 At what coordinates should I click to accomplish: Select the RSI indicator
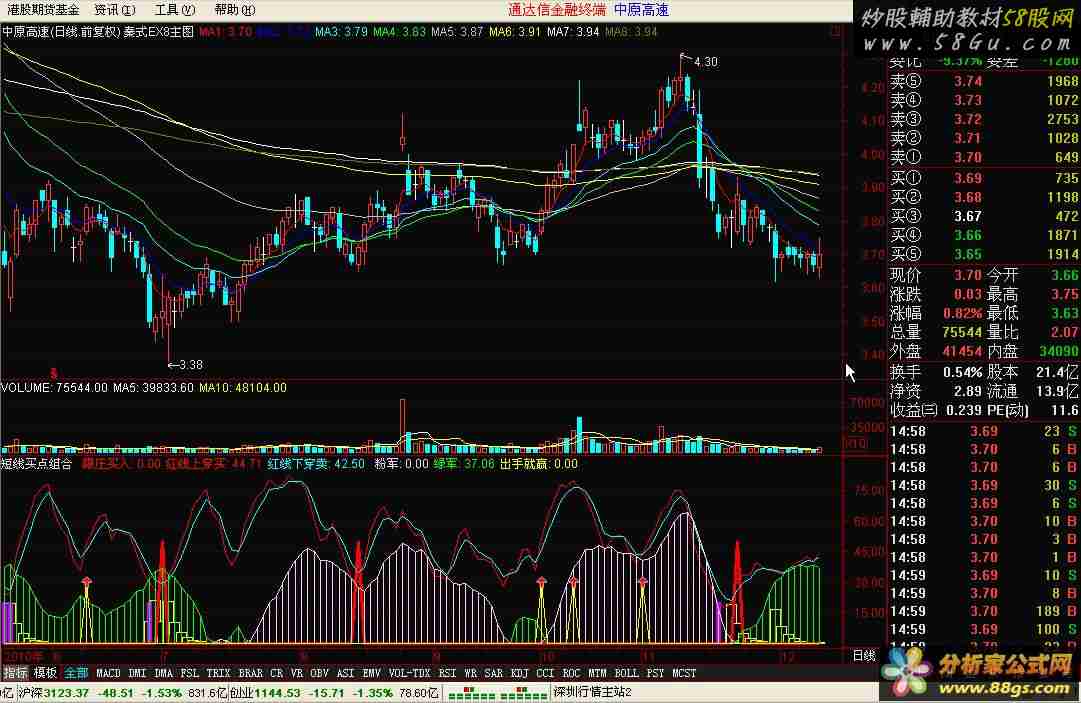click(x=447, y=673)
